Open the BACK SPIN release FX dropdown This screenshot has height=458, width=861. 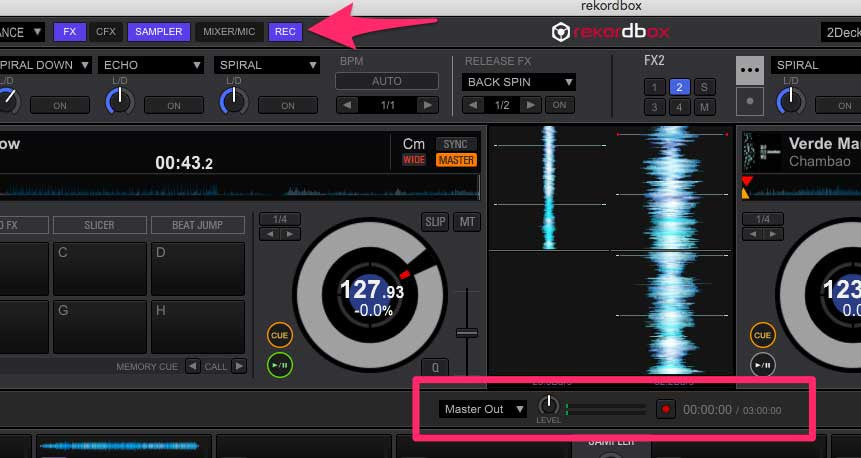click(518, 82)
